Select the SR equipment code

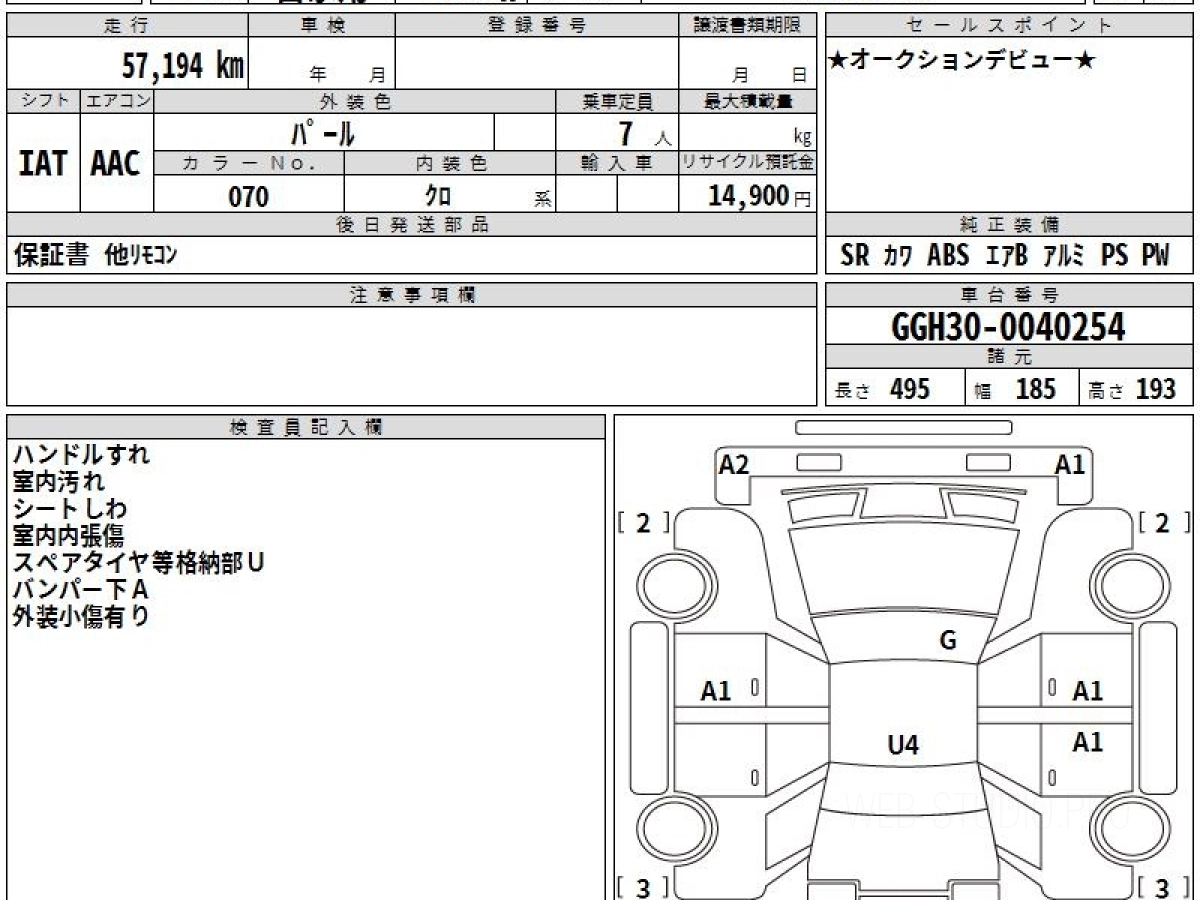[x=855, y=256]
